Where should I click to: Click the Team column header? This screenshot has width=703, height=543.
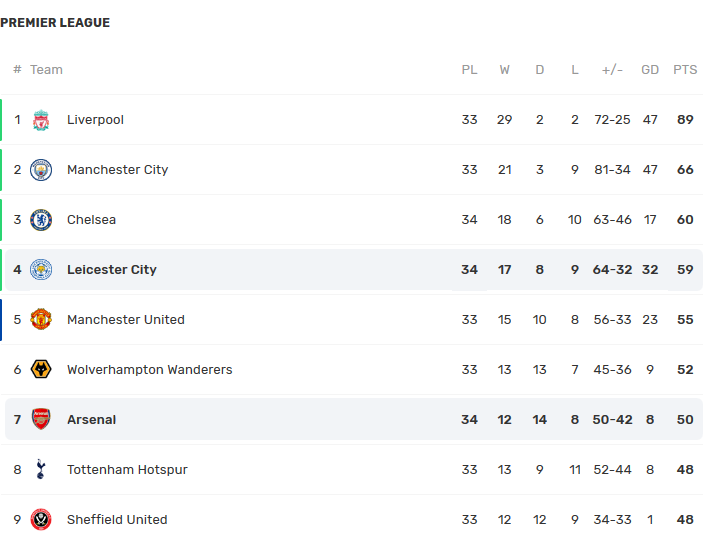46,70
